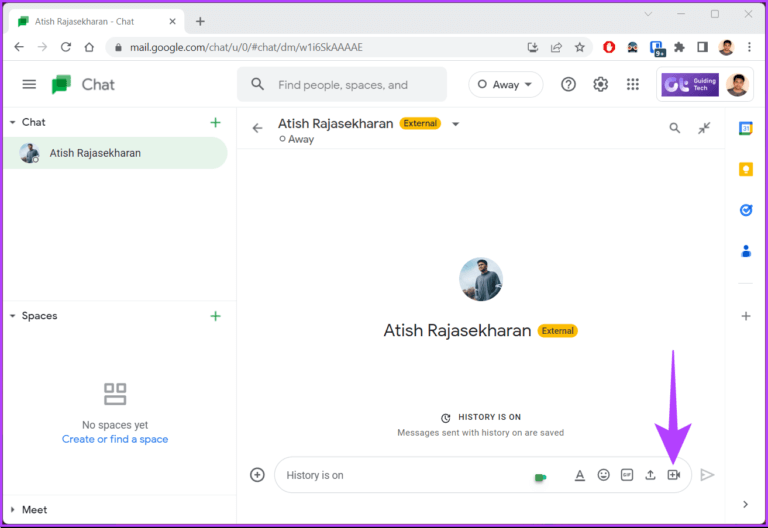Create a new space with the plus icon
Screen dimensions: 768x528
[216, 316]
